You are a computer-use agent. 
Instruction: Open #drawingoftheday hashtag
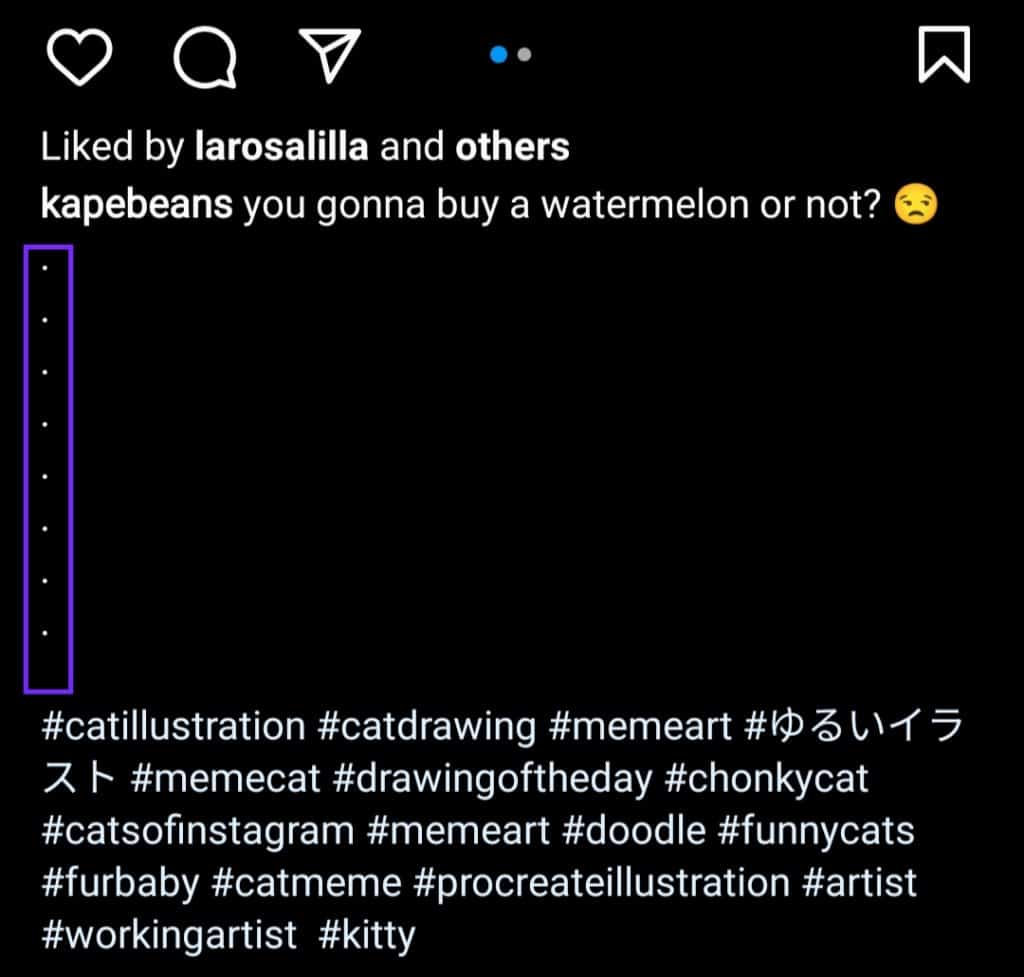tap(492, 778)
